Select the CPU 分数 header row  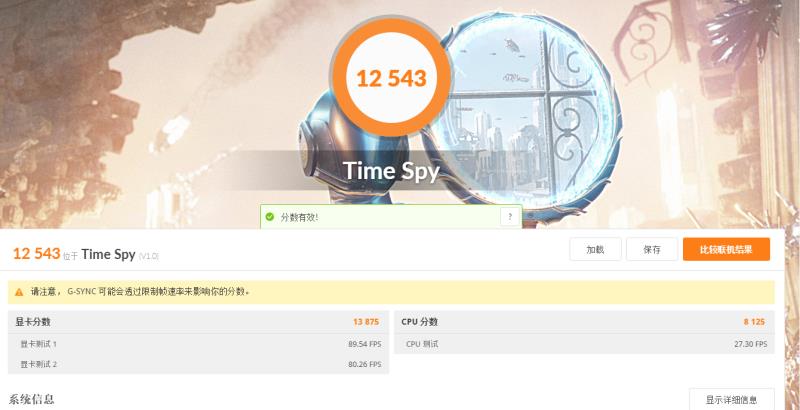click(584, 322)
